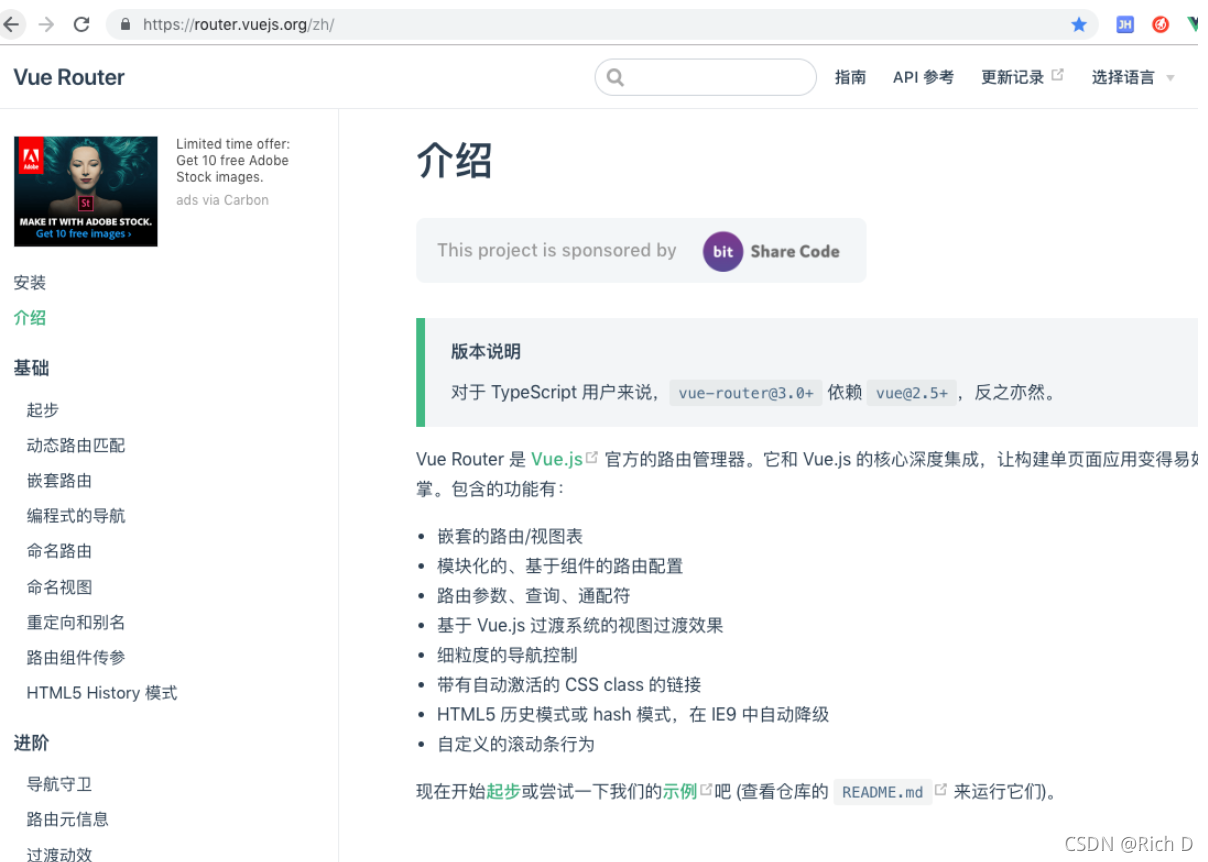1208x862 pixels.
Task: Click the magnifier icon in the search box
Action: click(x=614, y=76)
